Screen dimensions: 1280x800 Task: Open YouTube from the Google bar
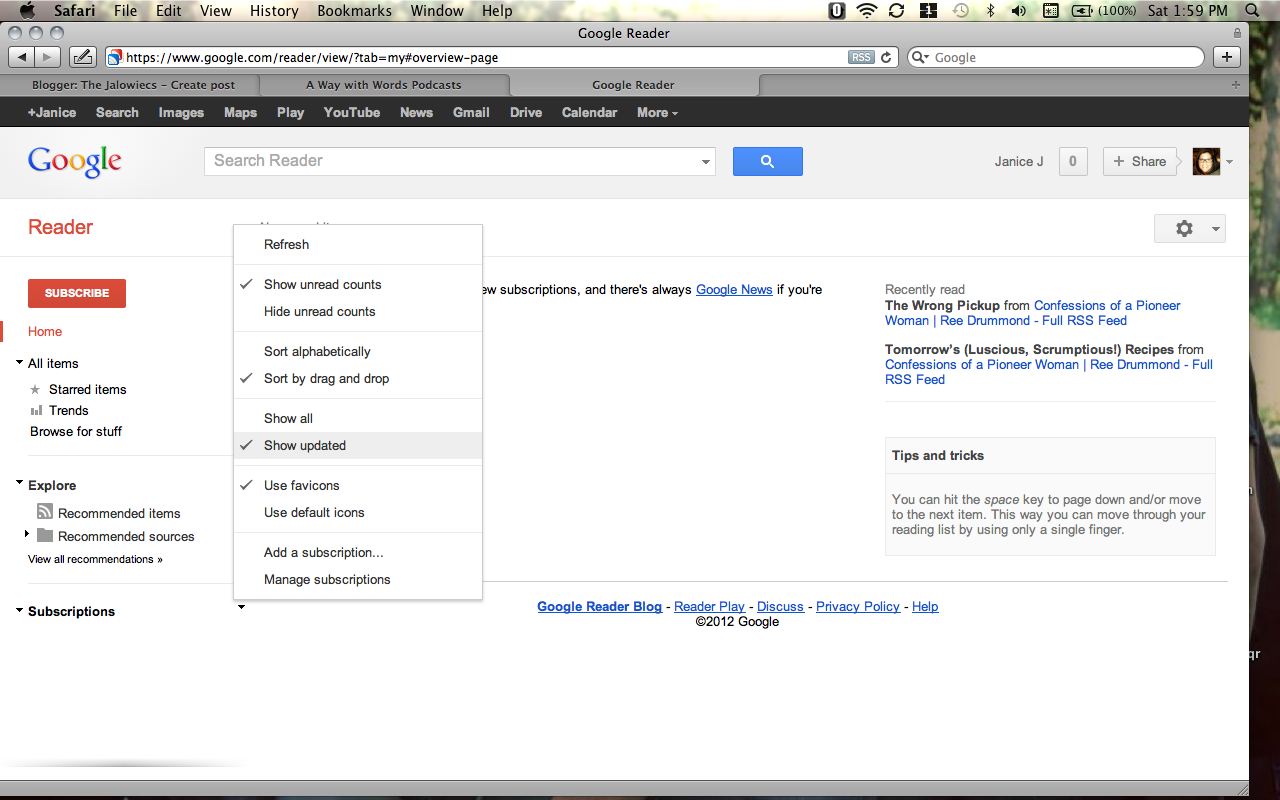352,112
